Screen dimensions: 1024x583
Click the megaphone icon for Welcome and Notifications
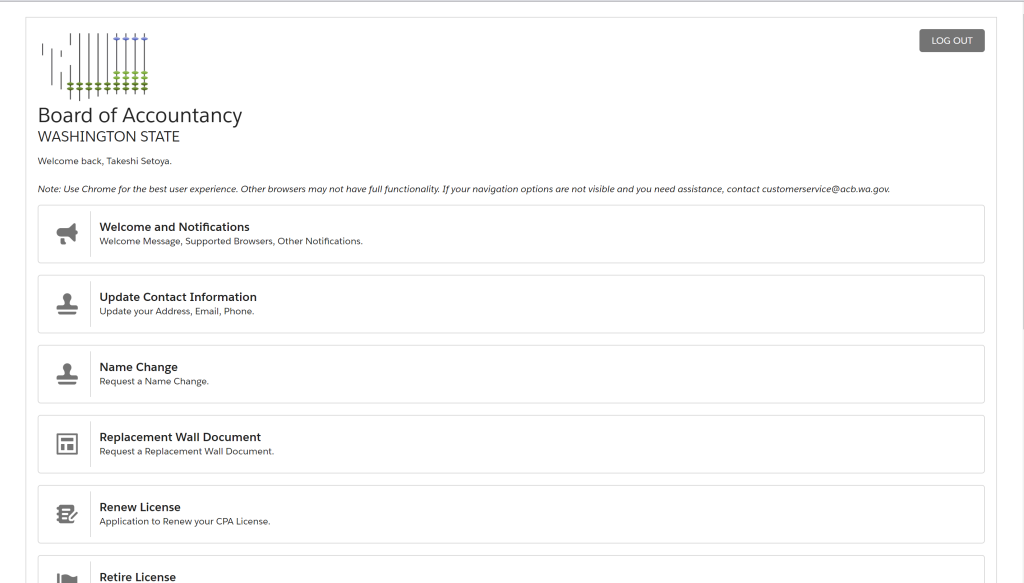click(x=67, y=234)
